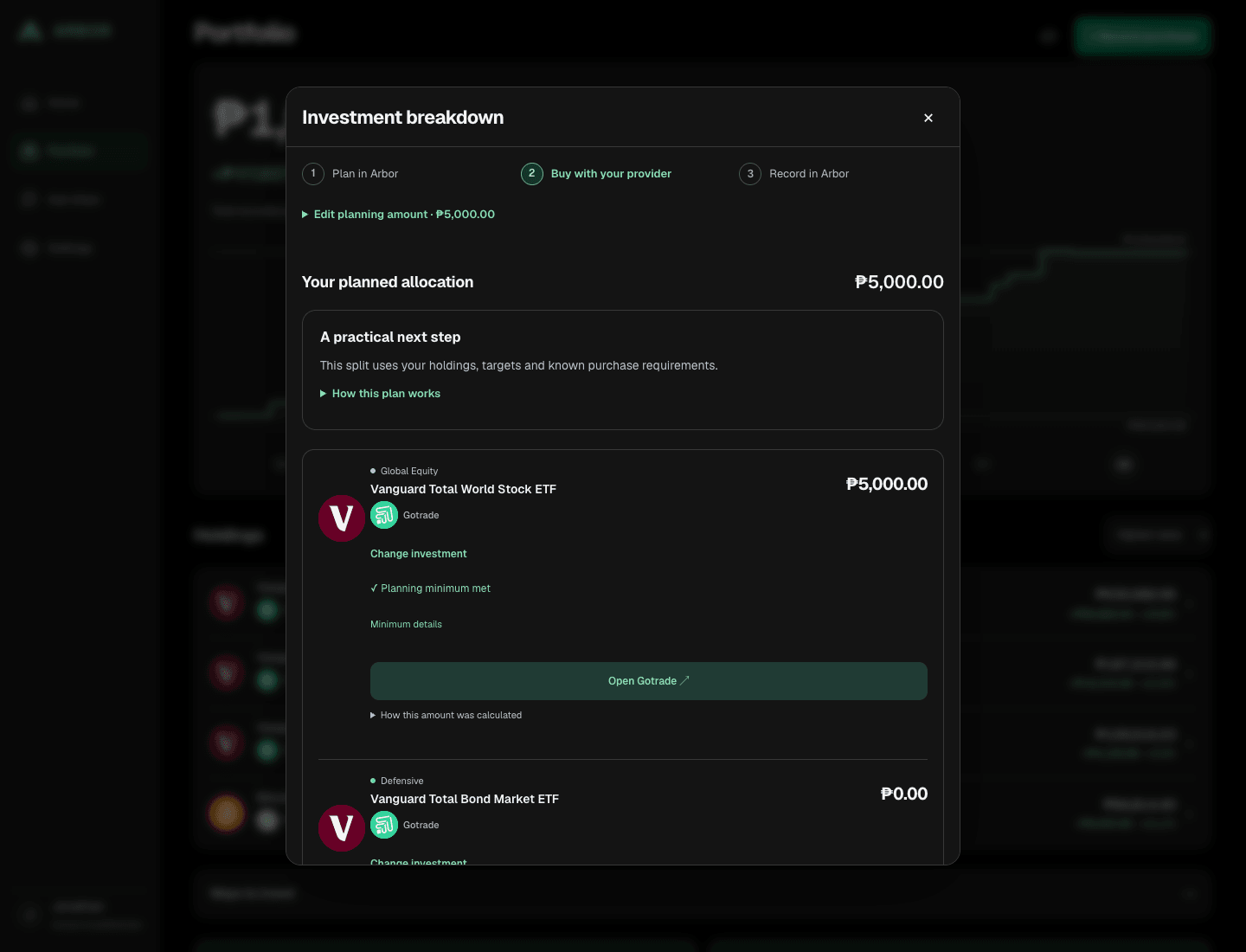Screen dimensions: 1246x952
Task: Click the Gotrade icon under Total World Stock ETF
Action: click(x=384, y=515)
